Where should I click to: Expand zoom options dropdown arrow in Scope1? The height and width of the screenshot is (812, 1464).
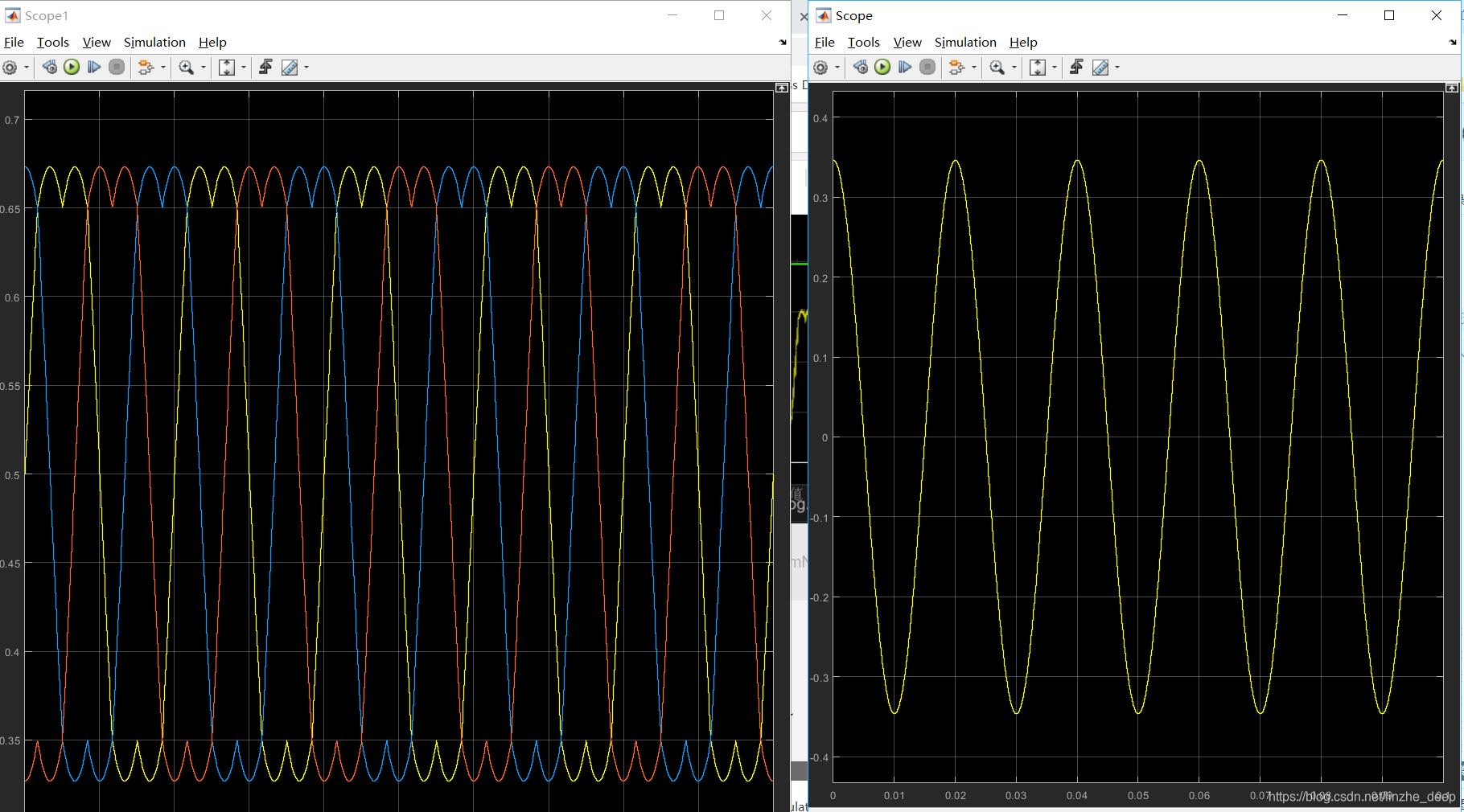point(204,68)
